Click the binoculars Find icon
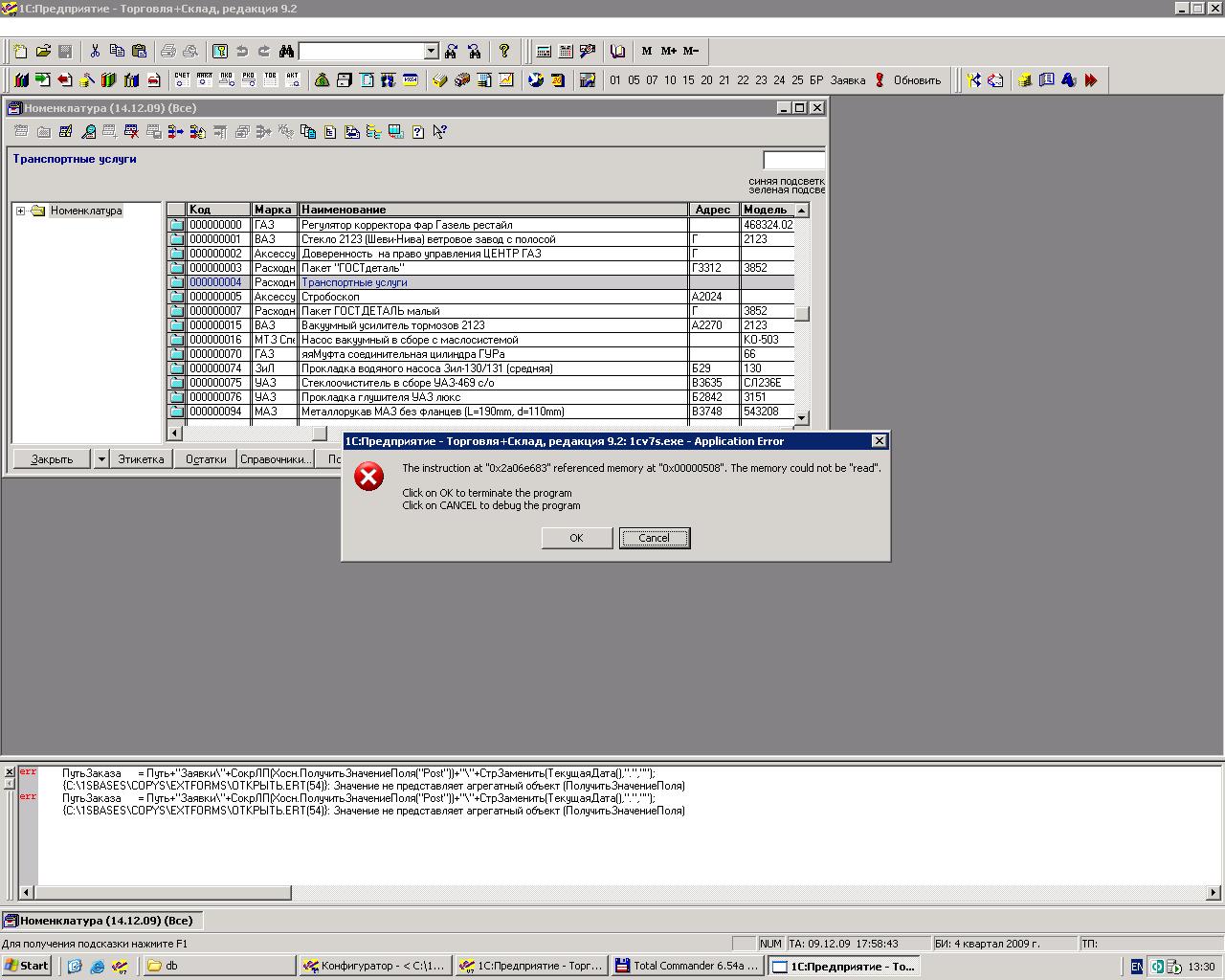The height and width of the screenshot is (980, 1225). click(286, 52)
